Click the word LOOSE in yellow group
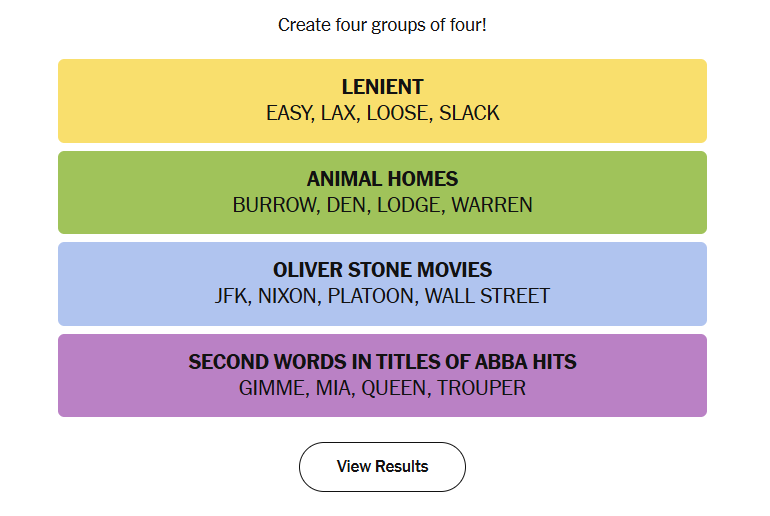 396,113
